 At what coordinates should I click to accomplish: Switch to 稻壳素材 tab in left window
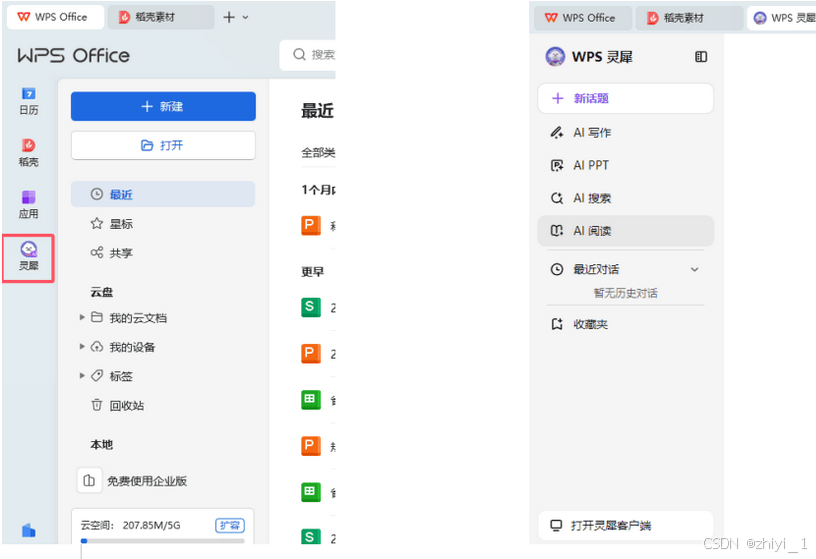click(x=160, y=17)
